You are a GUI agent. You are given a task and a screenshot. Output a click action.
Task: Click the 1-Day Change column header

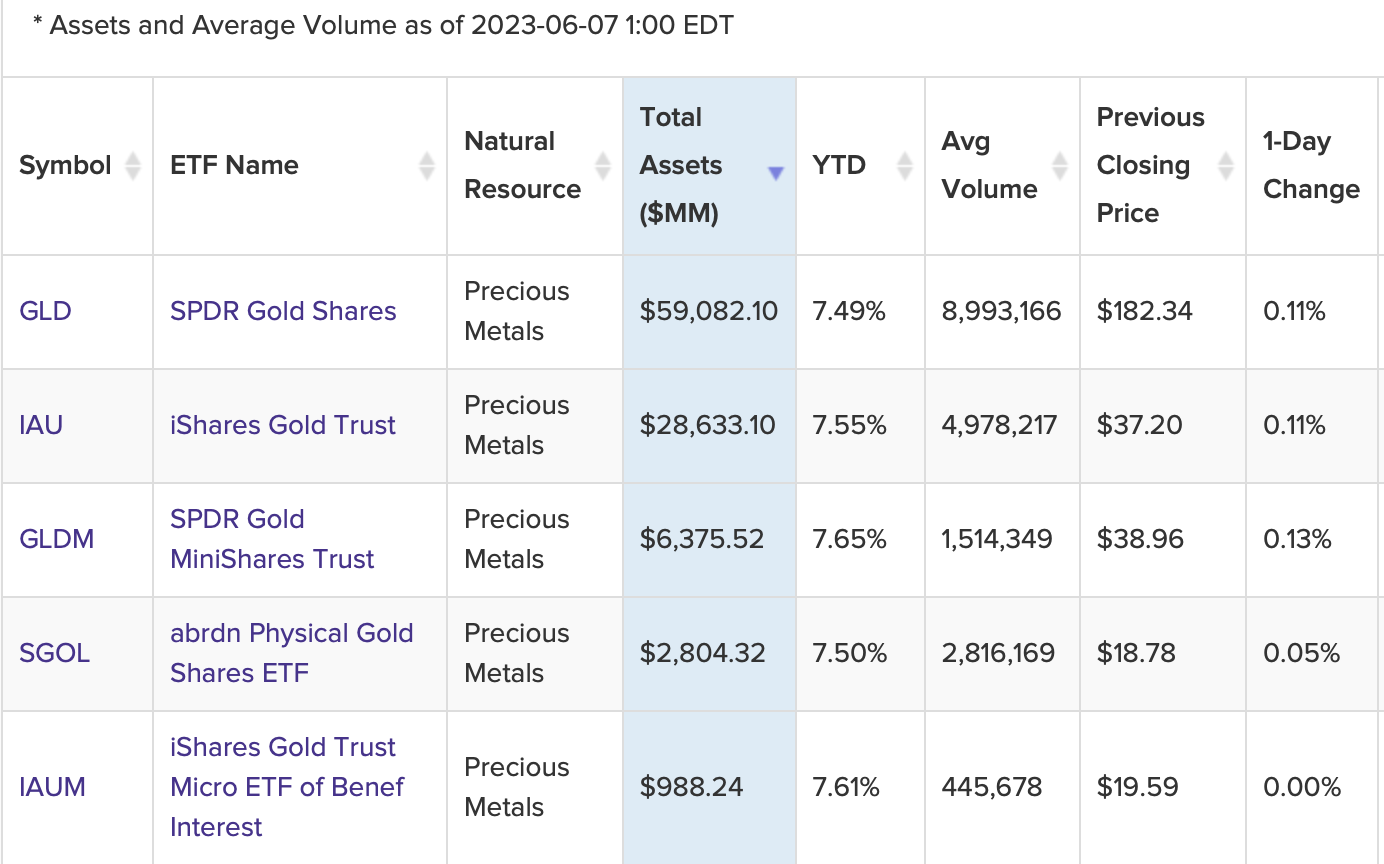point(1311,166)
